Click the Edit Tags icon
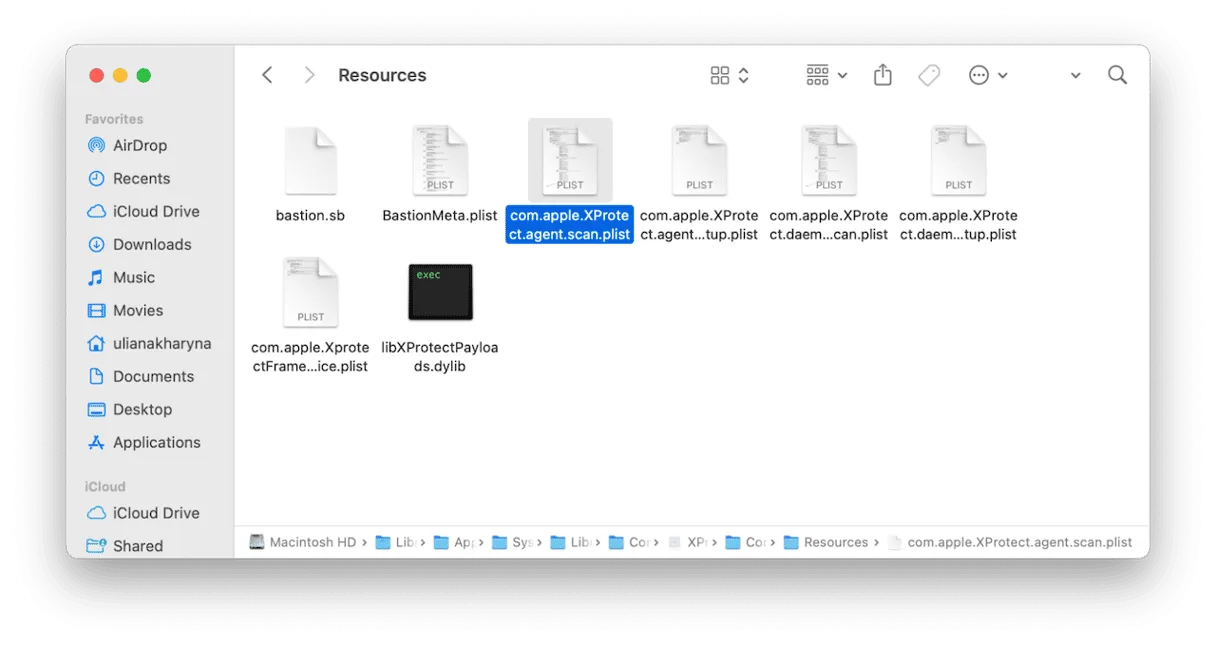The height and width of the screenshot is (646, 1216). click(x=929, y=75)
